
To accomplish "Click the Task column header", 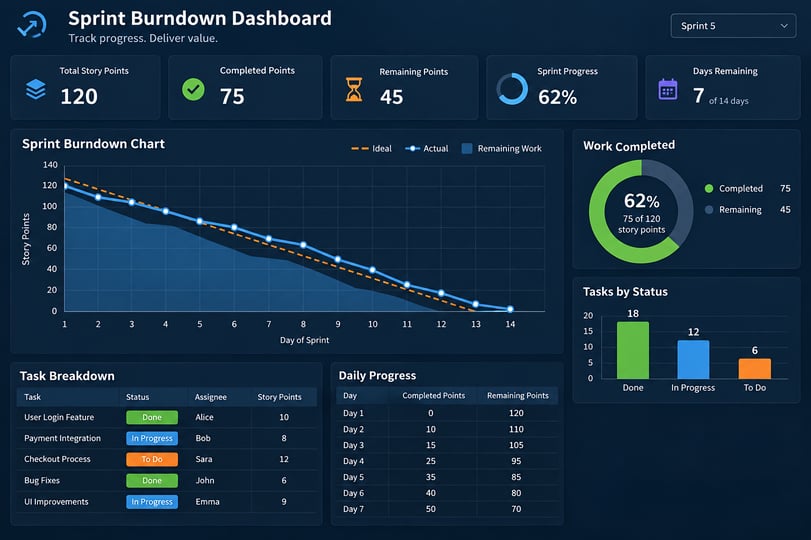I will tap(32, 397).
